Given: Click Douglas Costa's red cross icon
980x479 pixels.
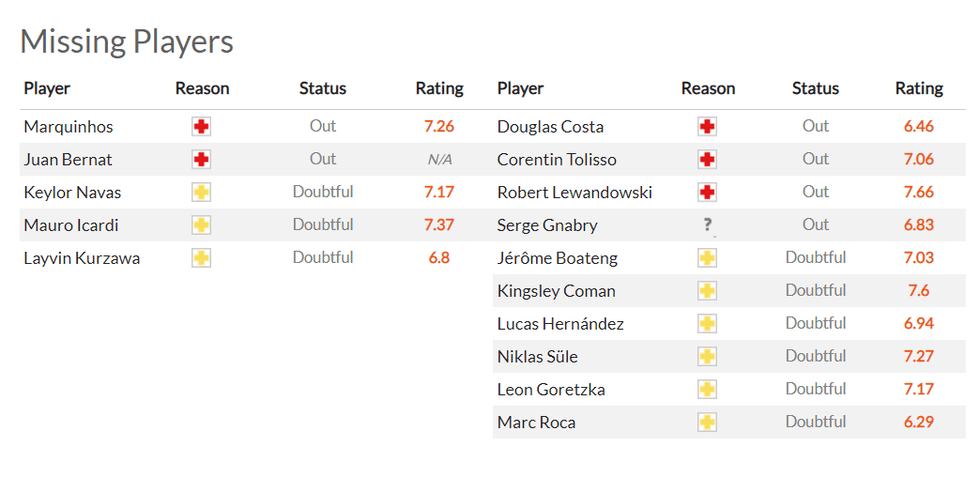Looking at the screenshot, I should [708, 127].
